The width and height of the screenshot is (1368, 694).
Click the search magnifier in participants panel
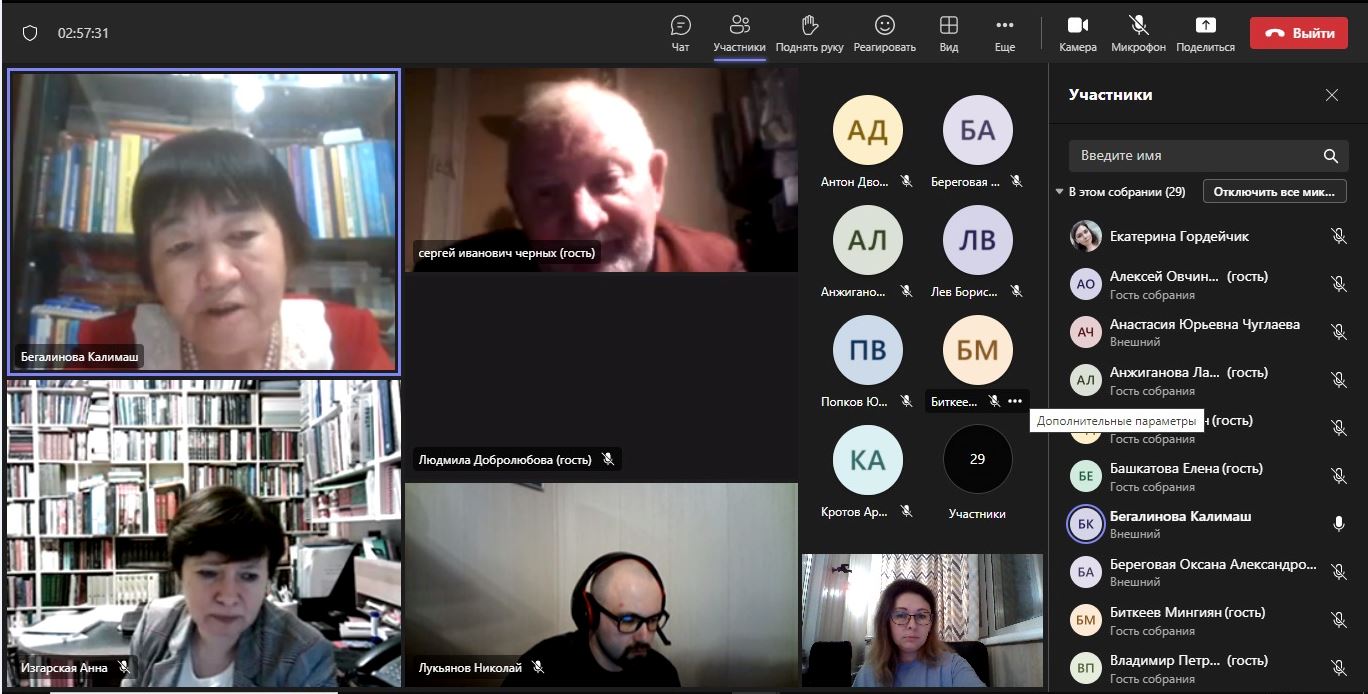point(1330,156)
